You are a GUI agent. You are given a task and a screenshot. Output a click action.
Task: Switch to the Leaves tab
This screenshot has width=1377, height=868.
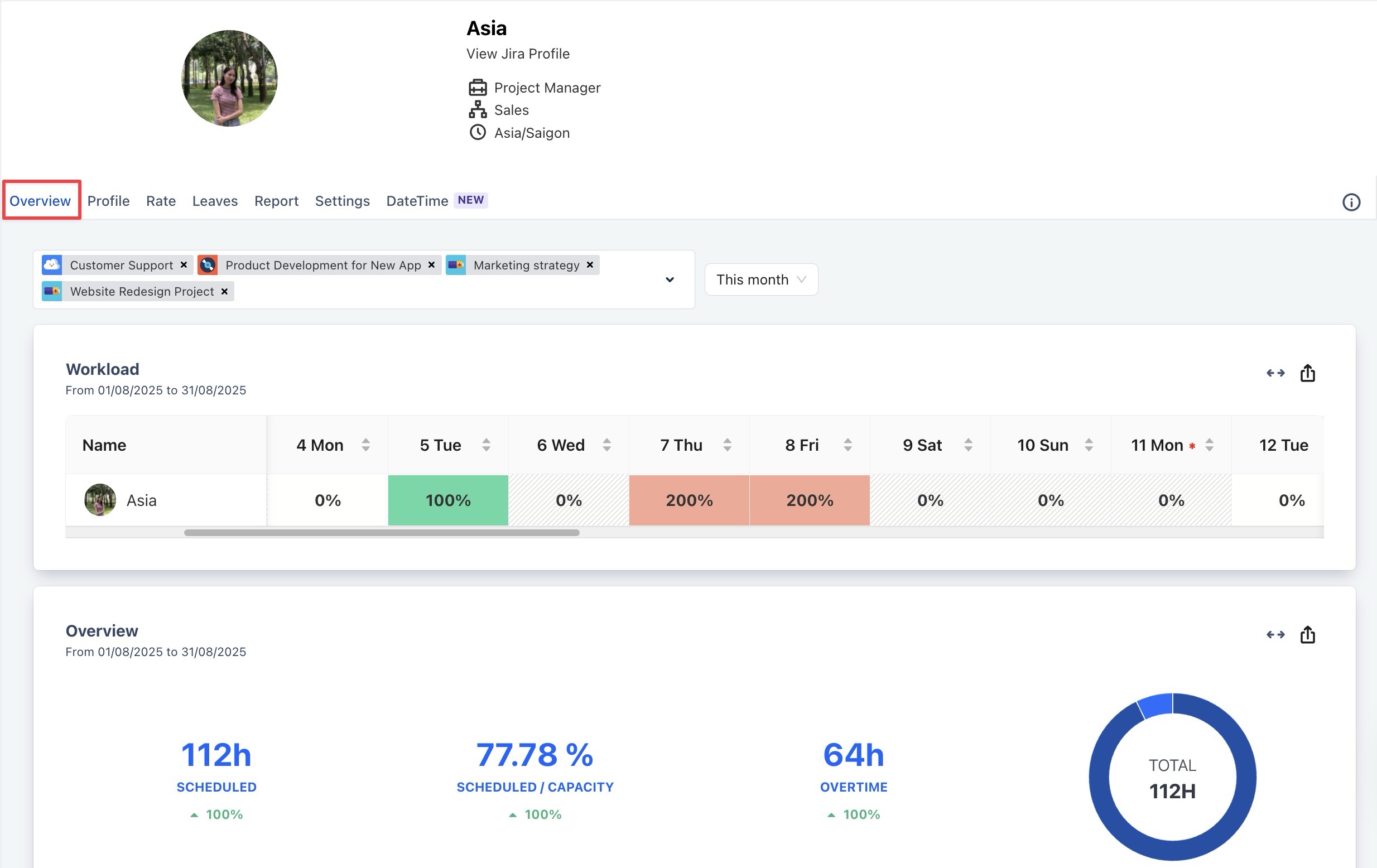(x=214, y=201)
